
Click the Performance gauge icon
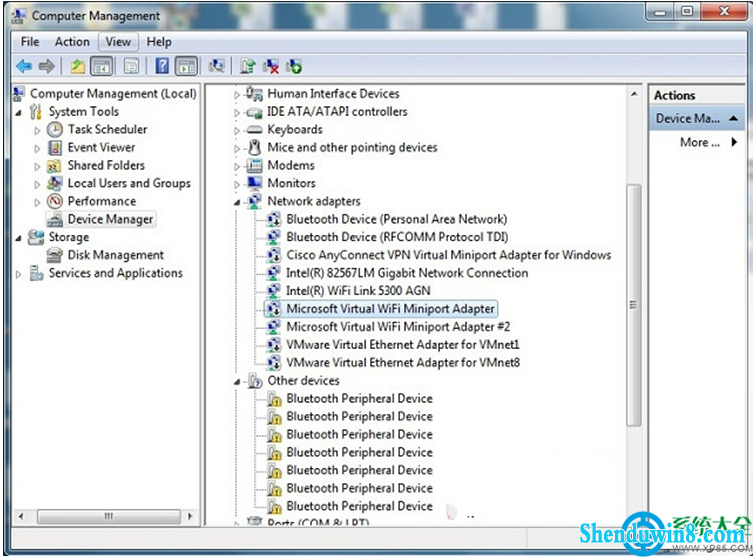tap(54, 201)
